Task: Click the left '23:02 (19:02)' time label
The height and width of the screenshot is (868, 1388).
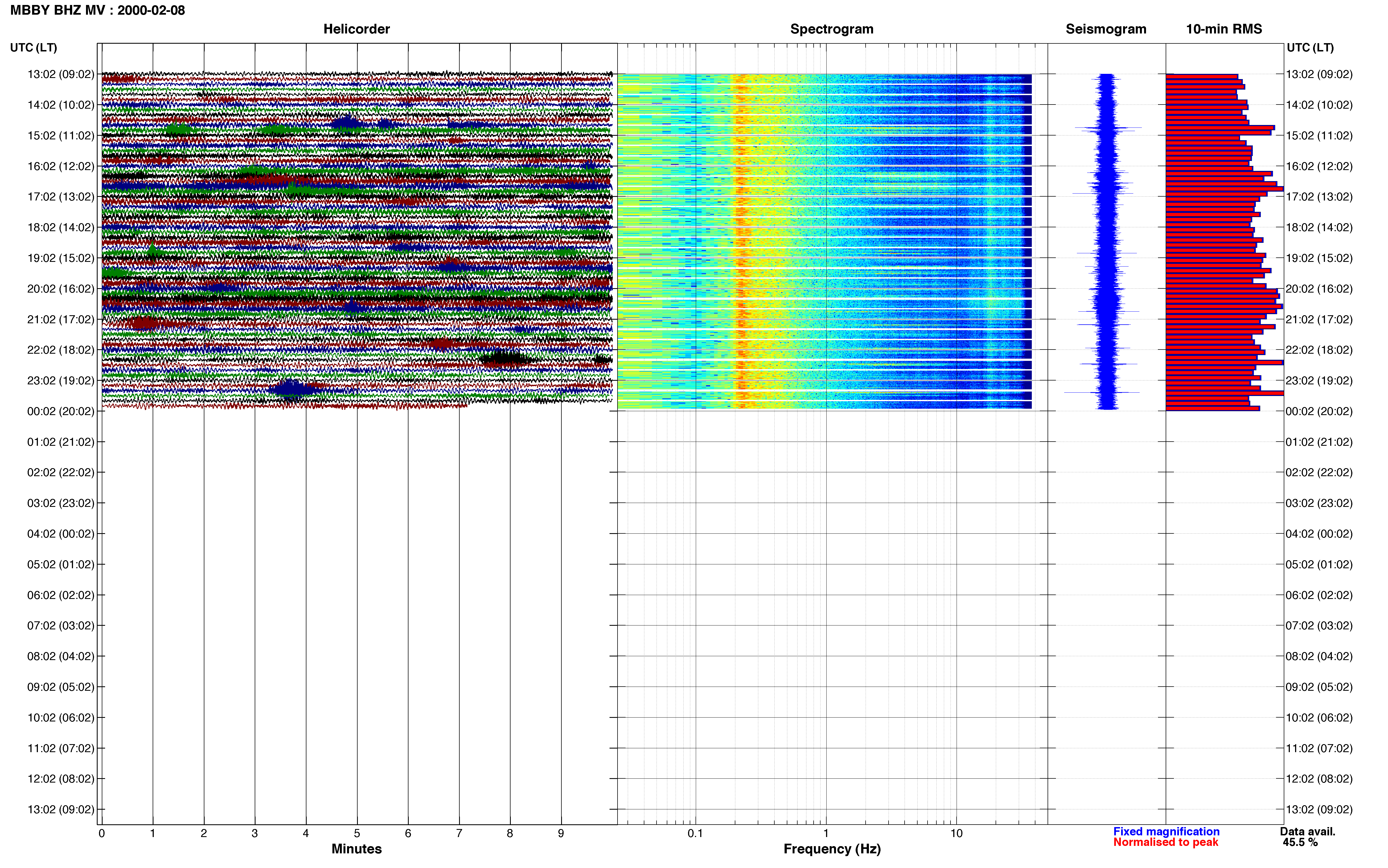Action: 61,380
